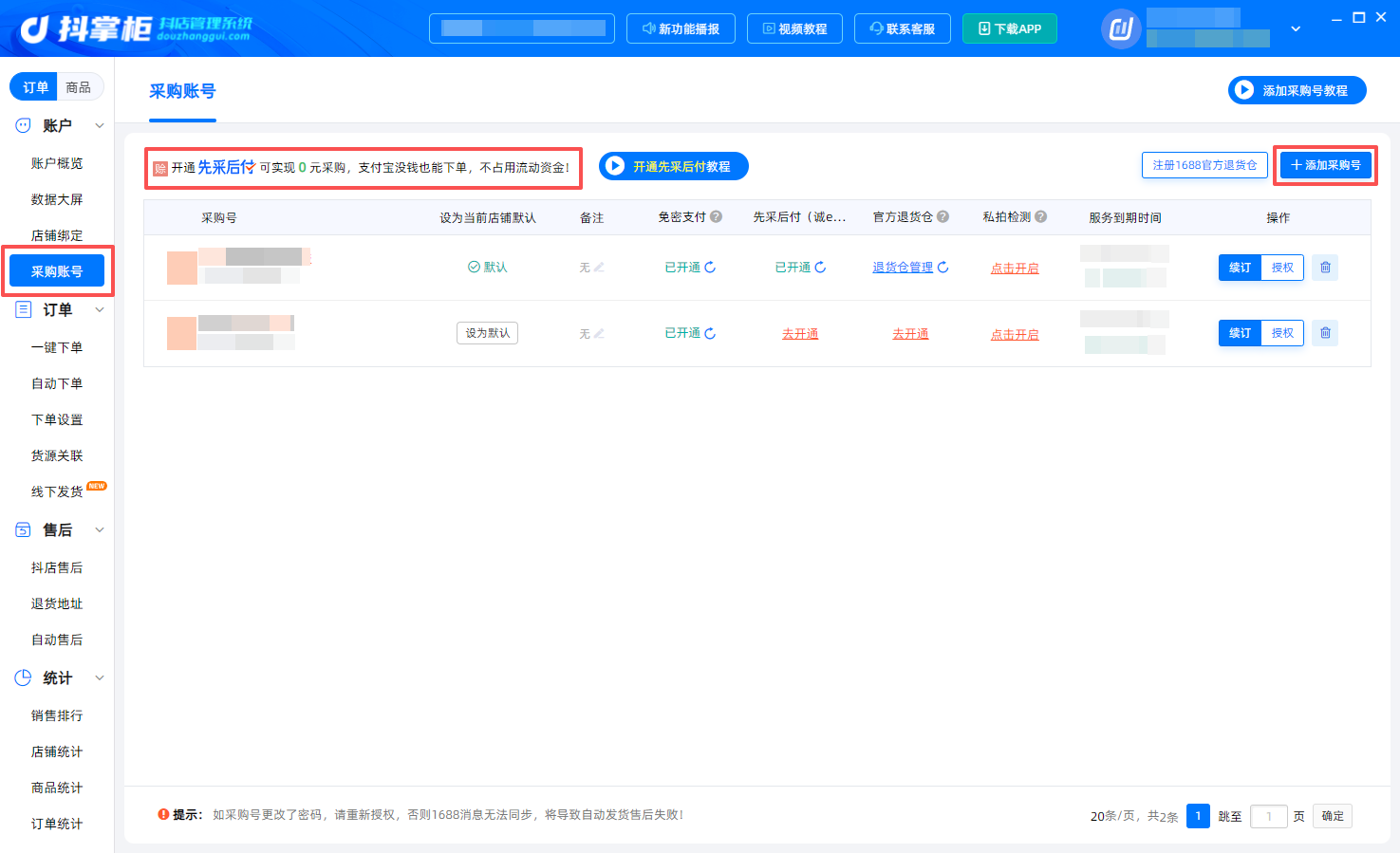Open 去开通 link for 先采后付
Viewport: 1400px width, 853px height.
click(x=800, y=334)
